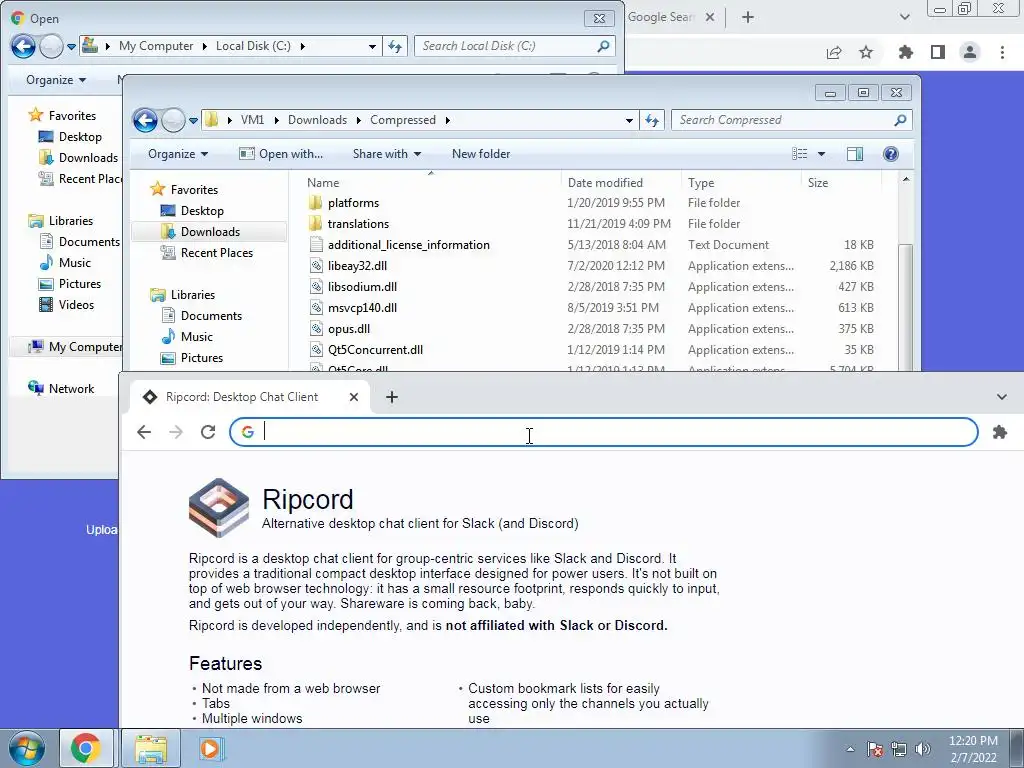Reload the Ripcord page
1024x768 pixels.
point(208,432)
